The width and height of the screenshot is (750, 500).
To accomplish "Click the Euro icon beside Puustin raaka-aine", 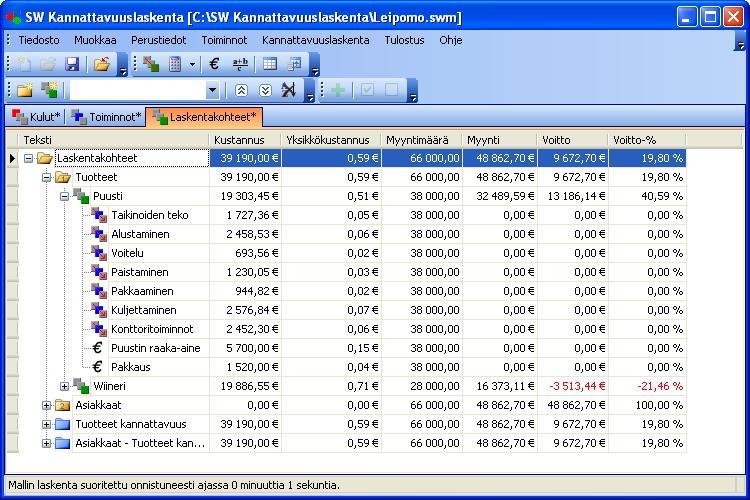I will tap(98, 348).
